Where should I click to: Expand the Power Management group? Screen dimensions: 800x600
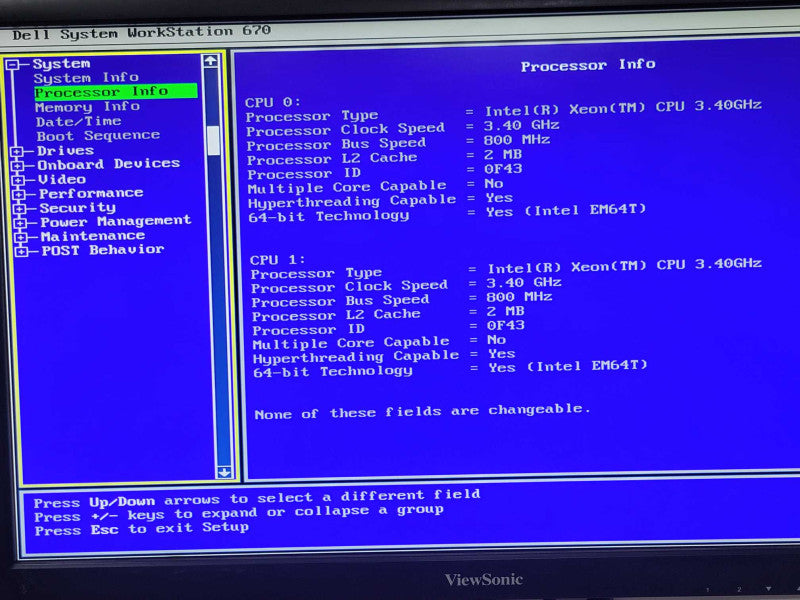[x=21, y=223]
